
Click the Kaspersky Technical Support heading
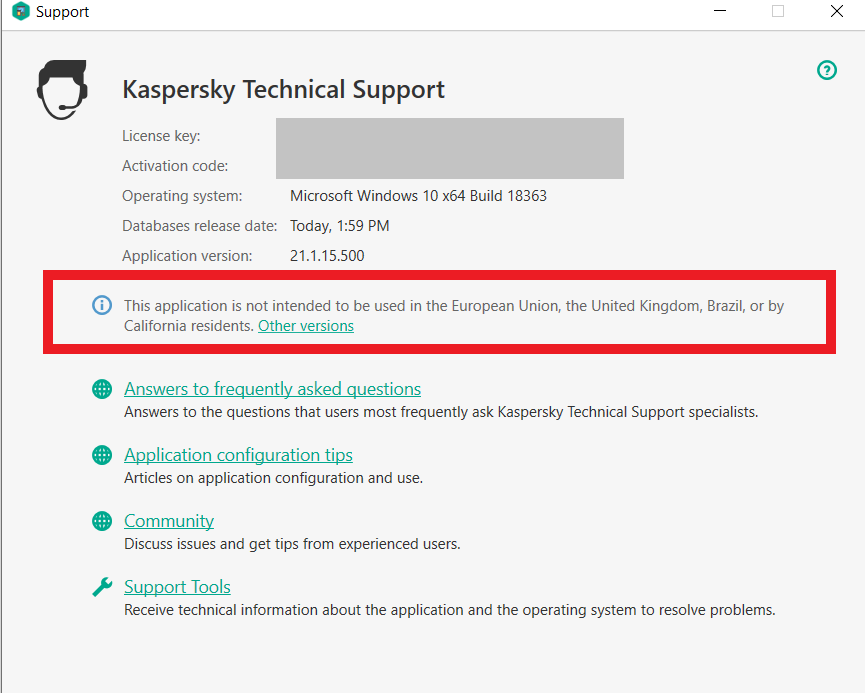click(x=284, y=90)
